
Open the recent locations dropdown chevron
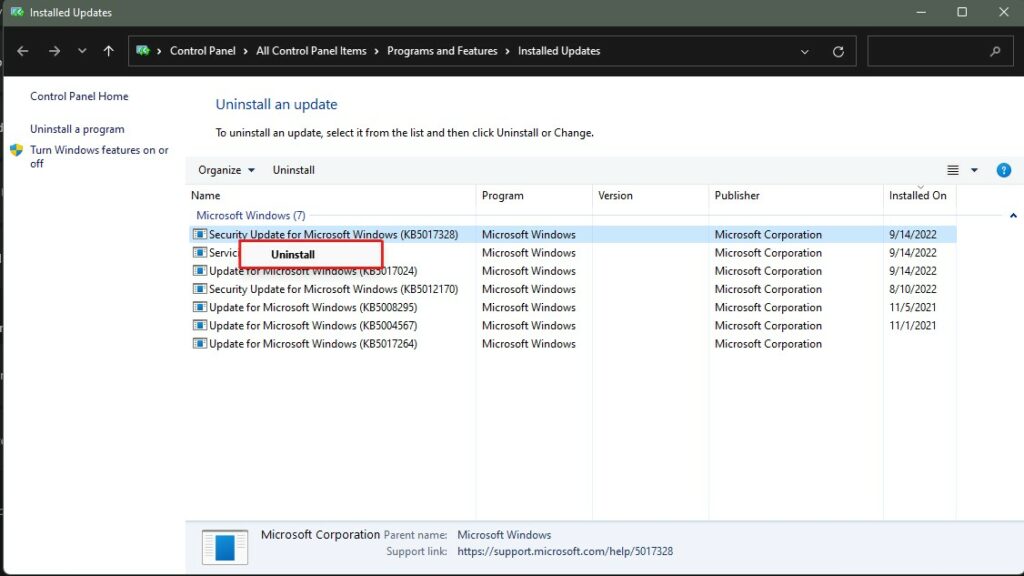point(82,51)
